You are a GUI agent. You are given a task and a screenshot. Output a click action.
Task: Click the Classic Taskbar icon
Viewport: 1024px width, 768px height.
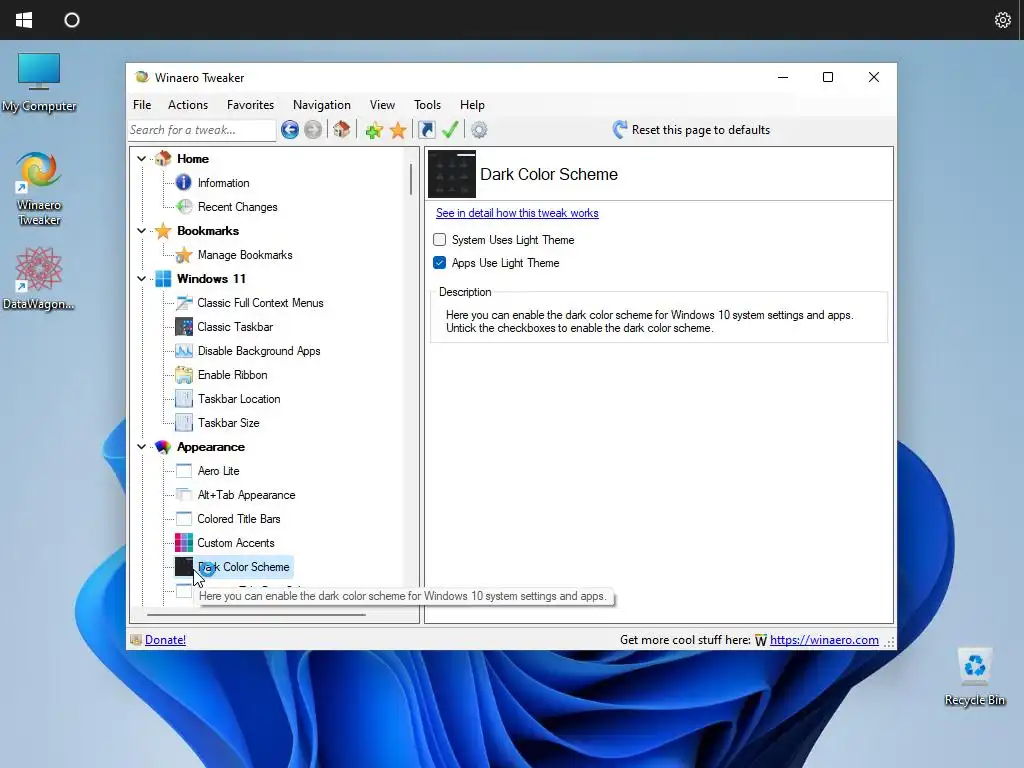click(184, 327)
